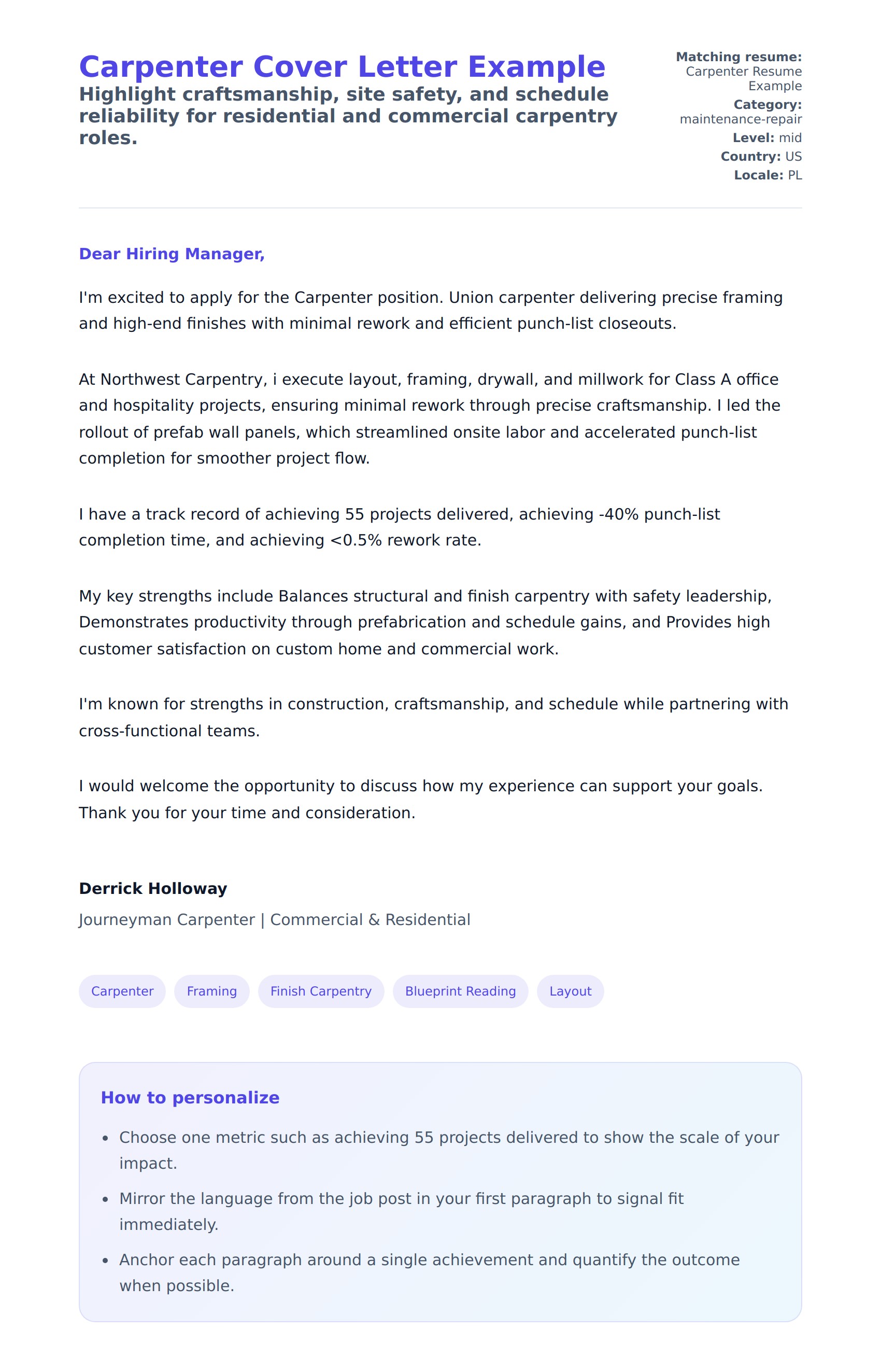
Task: Click the Layout tag pill
Action: (x=570, y=991)
